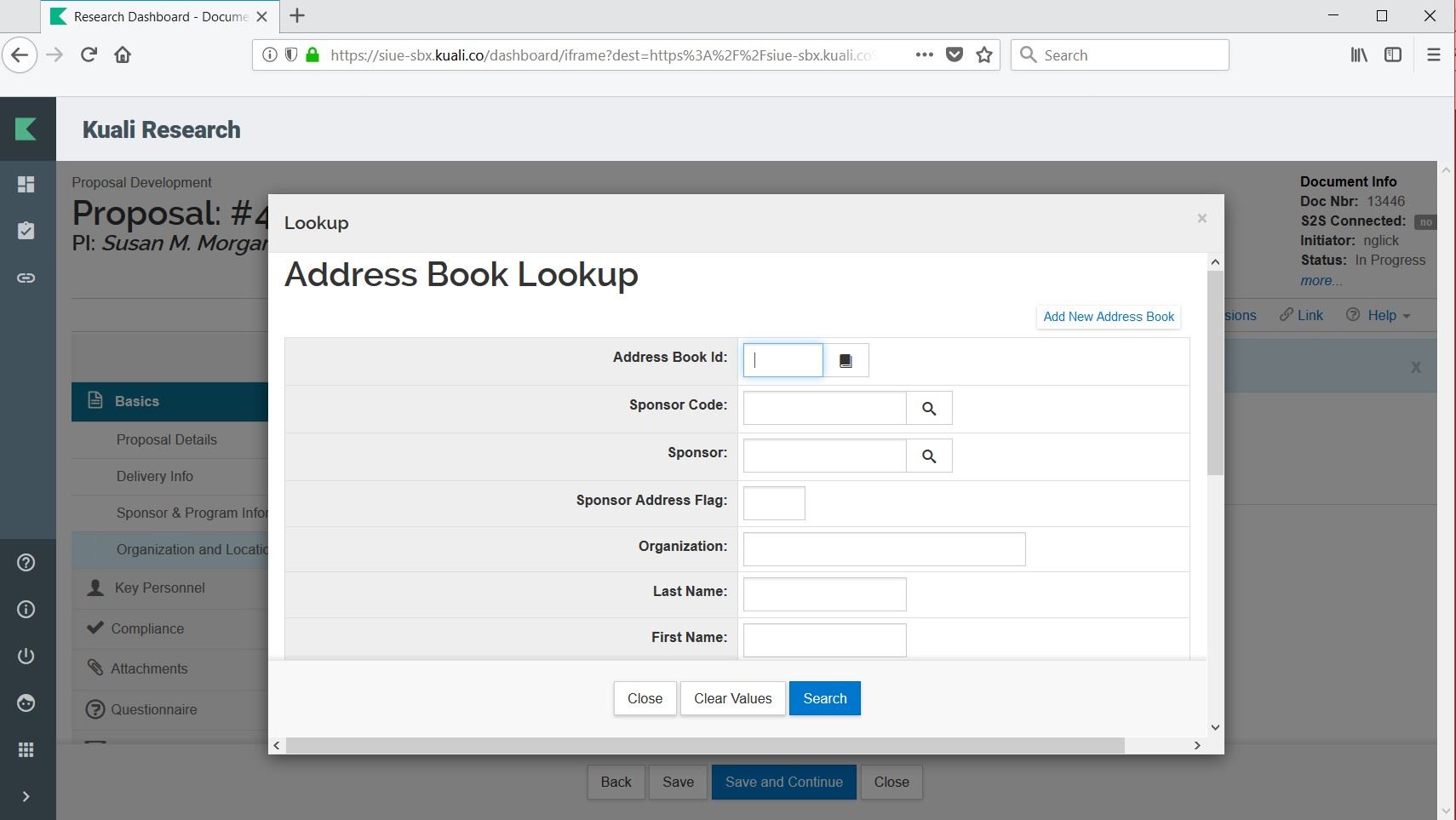Open the apps grid icon in sidebar
Screen dimensions: 1456x820
(26, 749)
